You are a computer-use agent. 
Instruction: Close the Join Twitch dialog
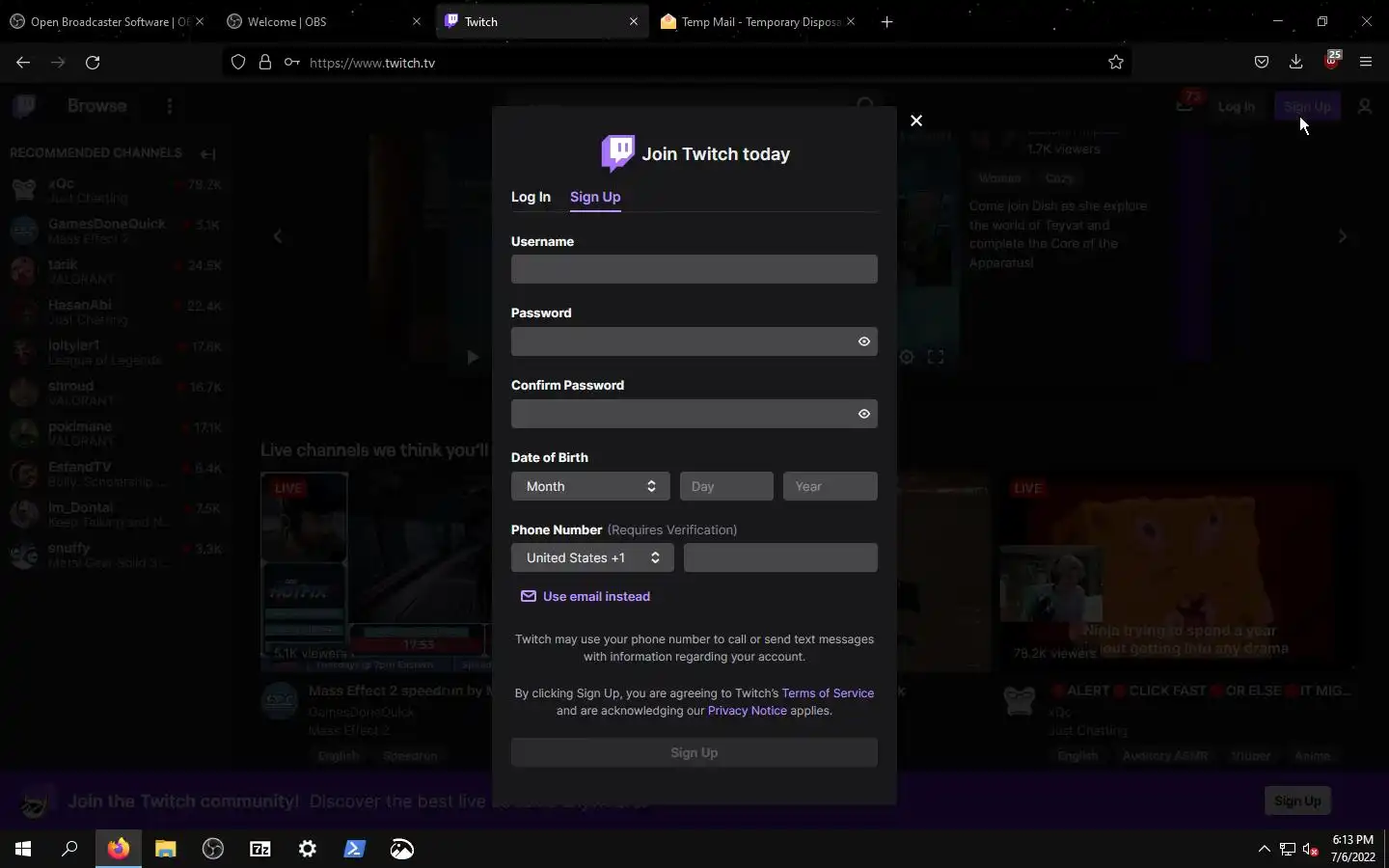(916, 121)
